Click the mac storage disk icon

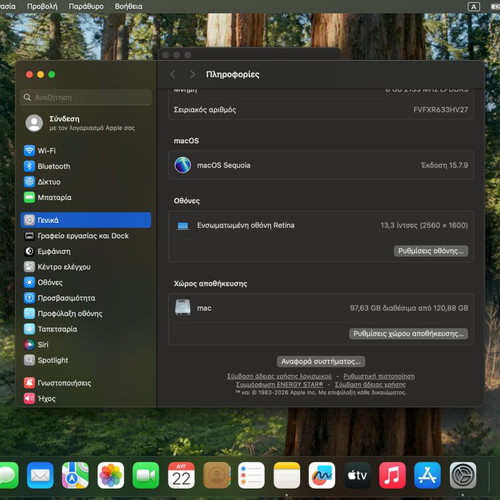tap(183, 307)
